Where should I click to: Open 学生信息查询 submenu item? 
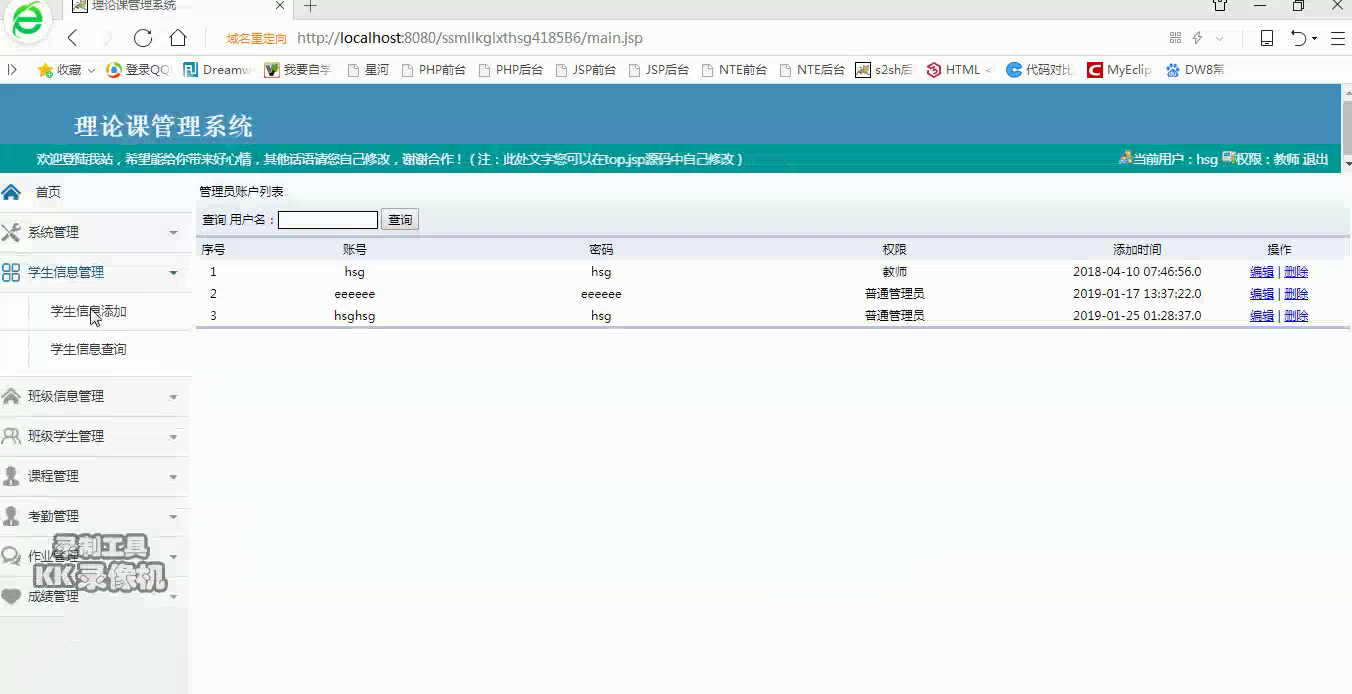point(88,349)
